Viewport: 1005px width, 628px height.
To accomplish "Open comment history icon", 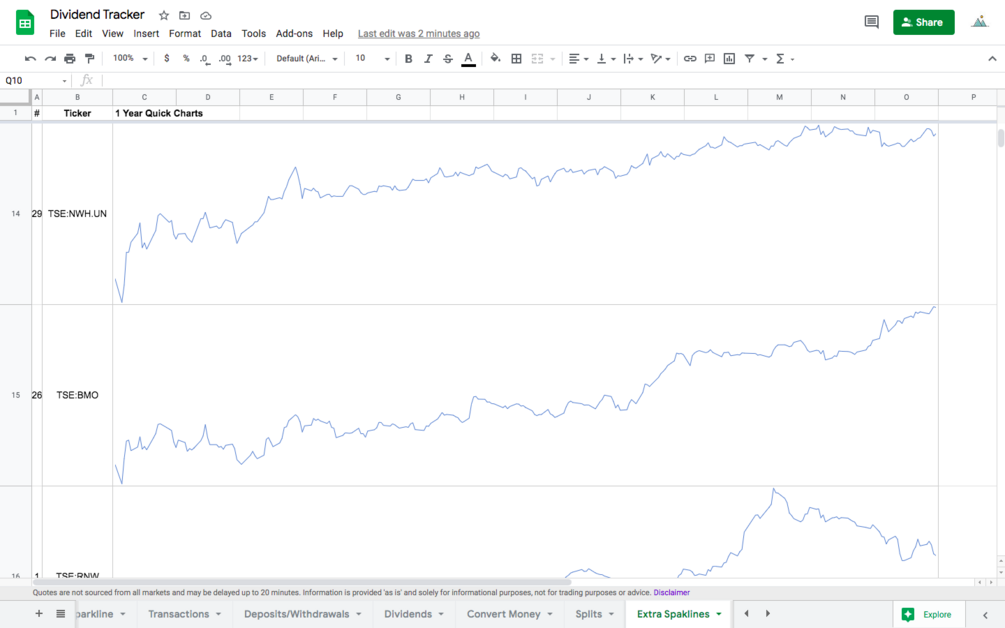I will 872,22.
